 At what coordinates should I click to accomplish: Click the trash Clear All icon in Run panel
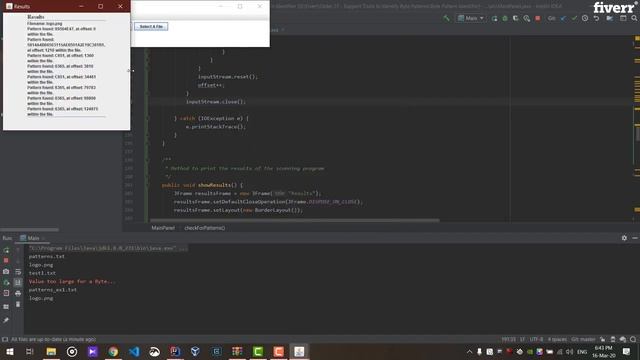[x=18, y=304]
